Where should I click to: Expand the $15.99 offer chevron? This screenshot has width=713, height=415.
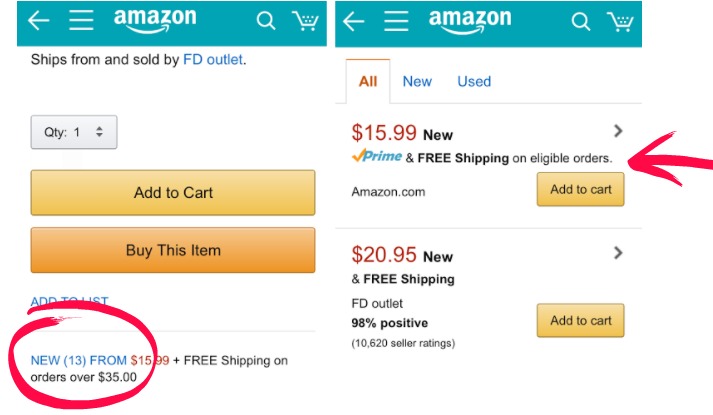(x=618, y=131)
